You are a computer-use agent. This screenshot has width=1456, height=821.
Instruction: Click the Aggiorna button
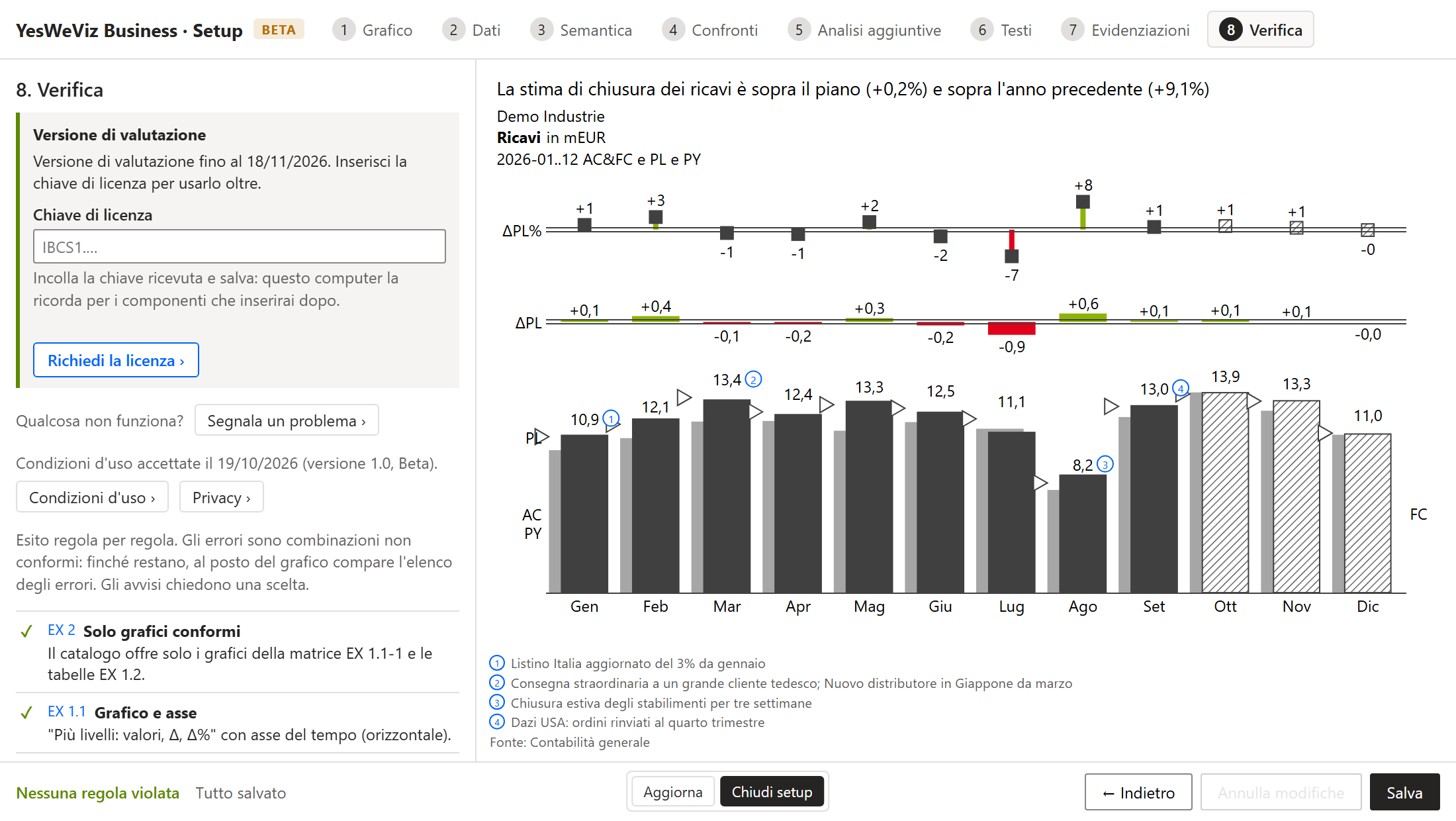pyautogui.click(x=673, y=792)
